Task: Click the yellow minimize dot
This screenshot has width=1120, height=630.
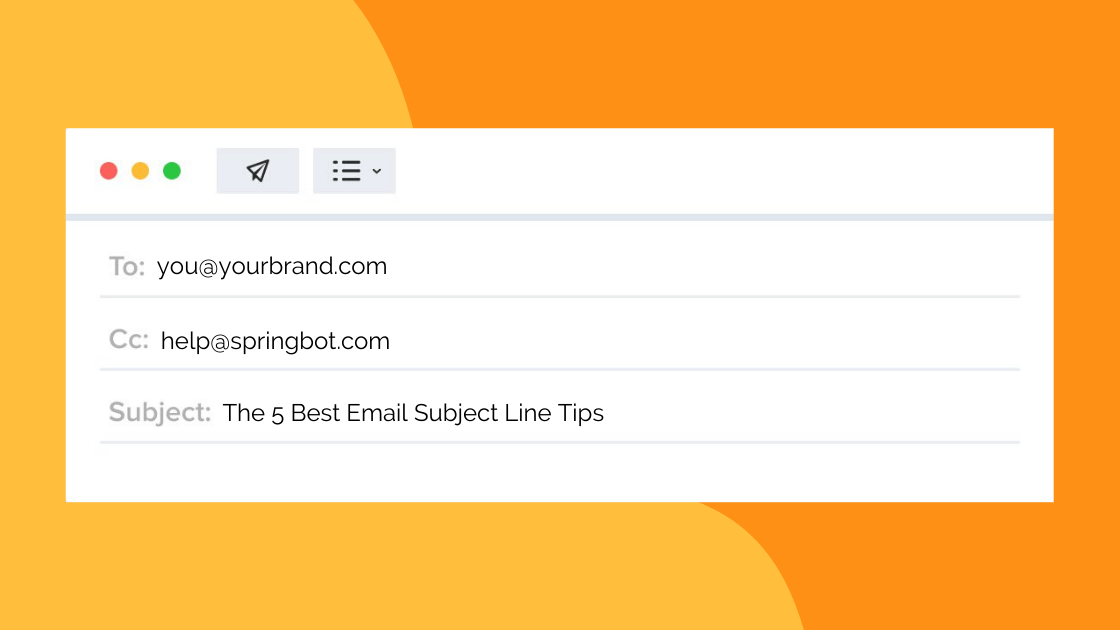Action: coord(140,171)
